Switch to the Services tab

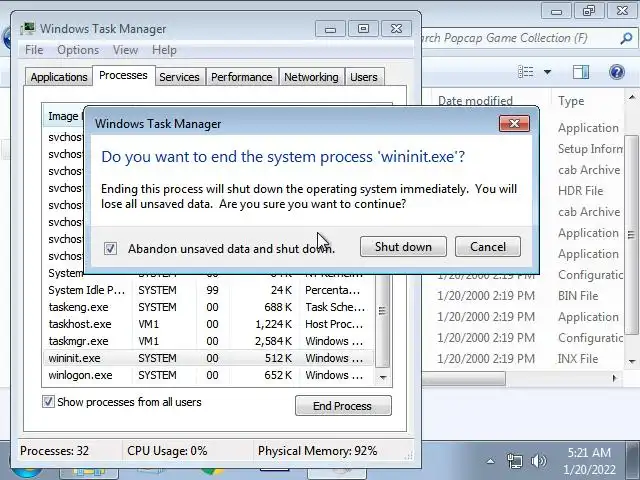coord(179,77)
